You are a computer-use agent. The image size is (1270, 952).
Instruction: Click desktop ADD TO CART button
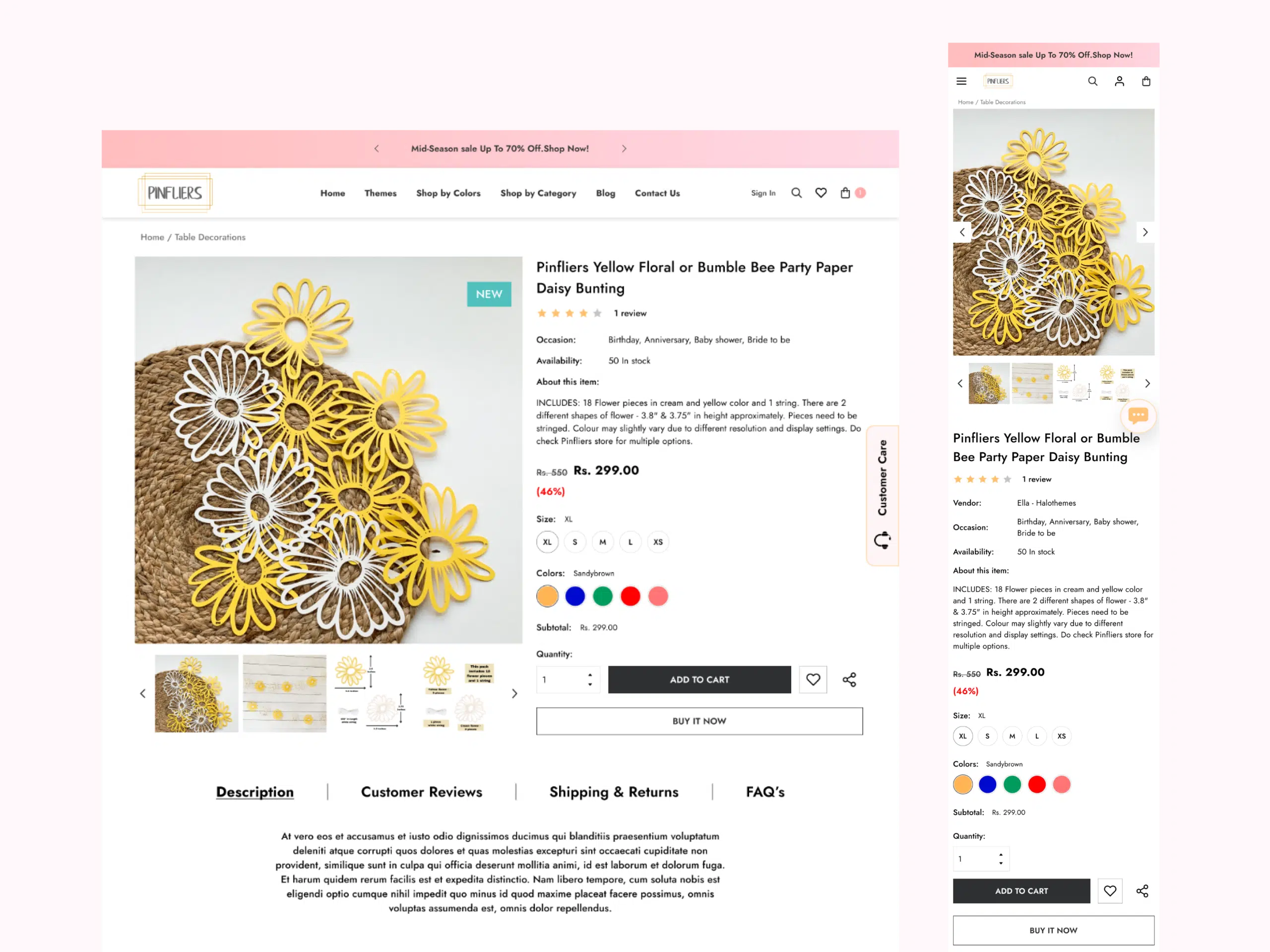point(699,679)
